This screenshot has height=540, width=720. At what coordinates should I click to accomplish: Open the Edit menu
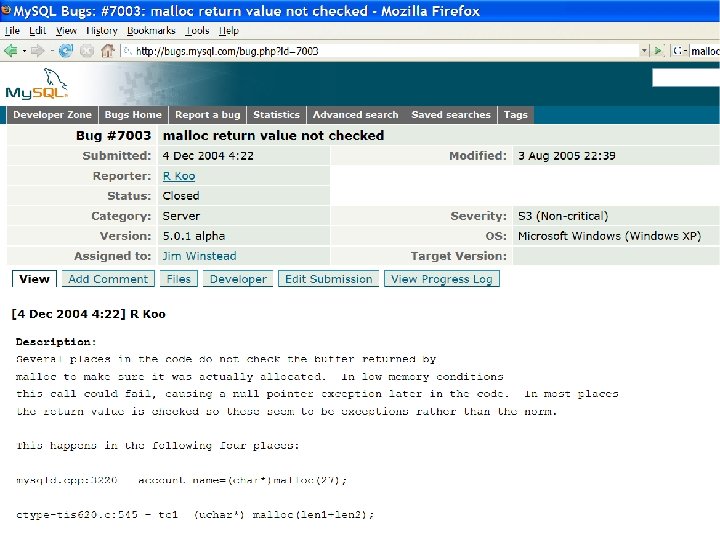pyautogui.click(x=37, y=31)
